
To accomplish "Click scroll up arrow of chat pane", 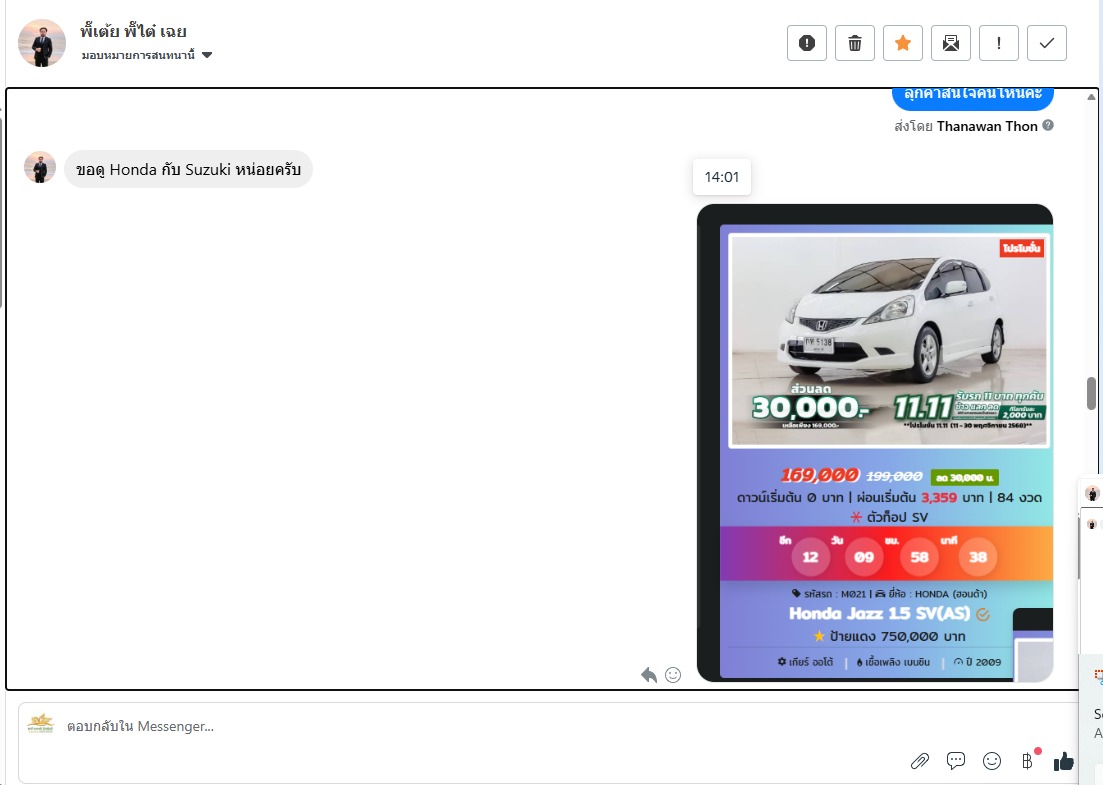I will 1091,97.
